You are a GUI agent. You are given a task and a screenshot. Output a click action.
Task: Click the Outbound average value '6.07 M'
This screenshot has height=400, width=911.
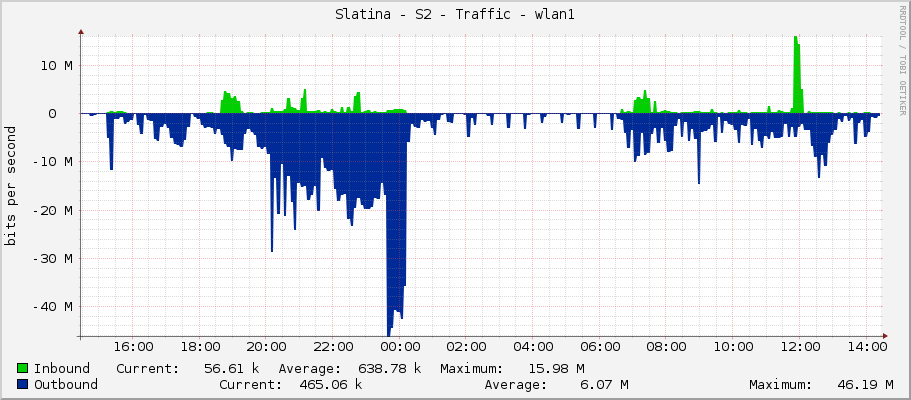pyautogui.click(x=604, y=384)
